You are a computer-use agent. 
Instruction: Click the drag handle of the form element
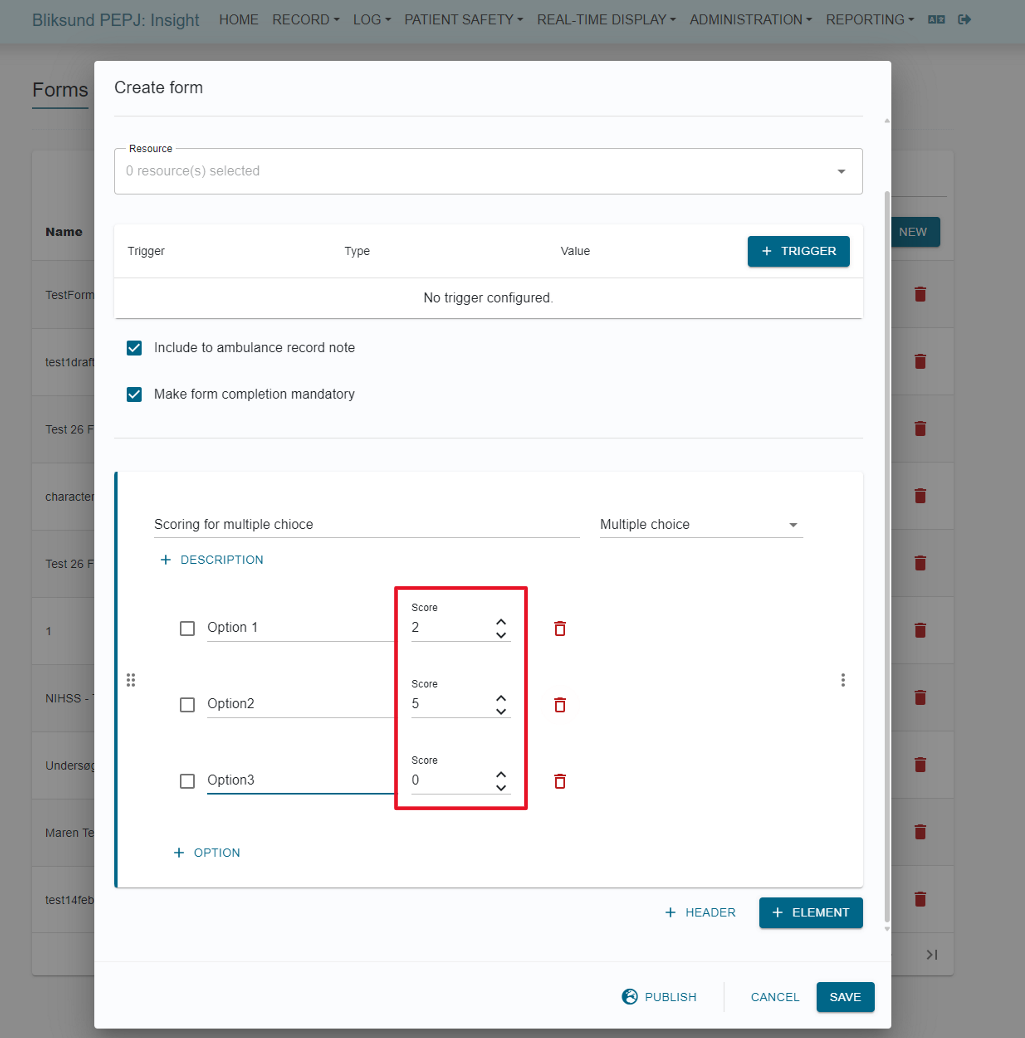point(131,680)
